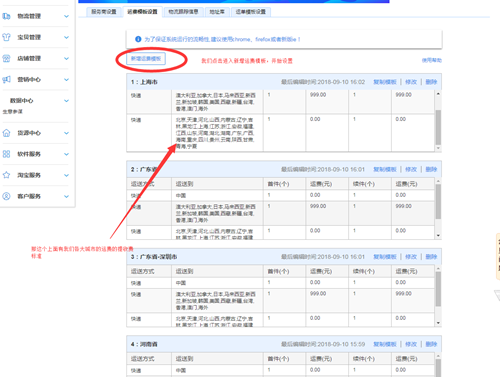Screen dimensions: 500x377
Task: Click the 运送到 header in 广东省 table
Action: (184, 184)
